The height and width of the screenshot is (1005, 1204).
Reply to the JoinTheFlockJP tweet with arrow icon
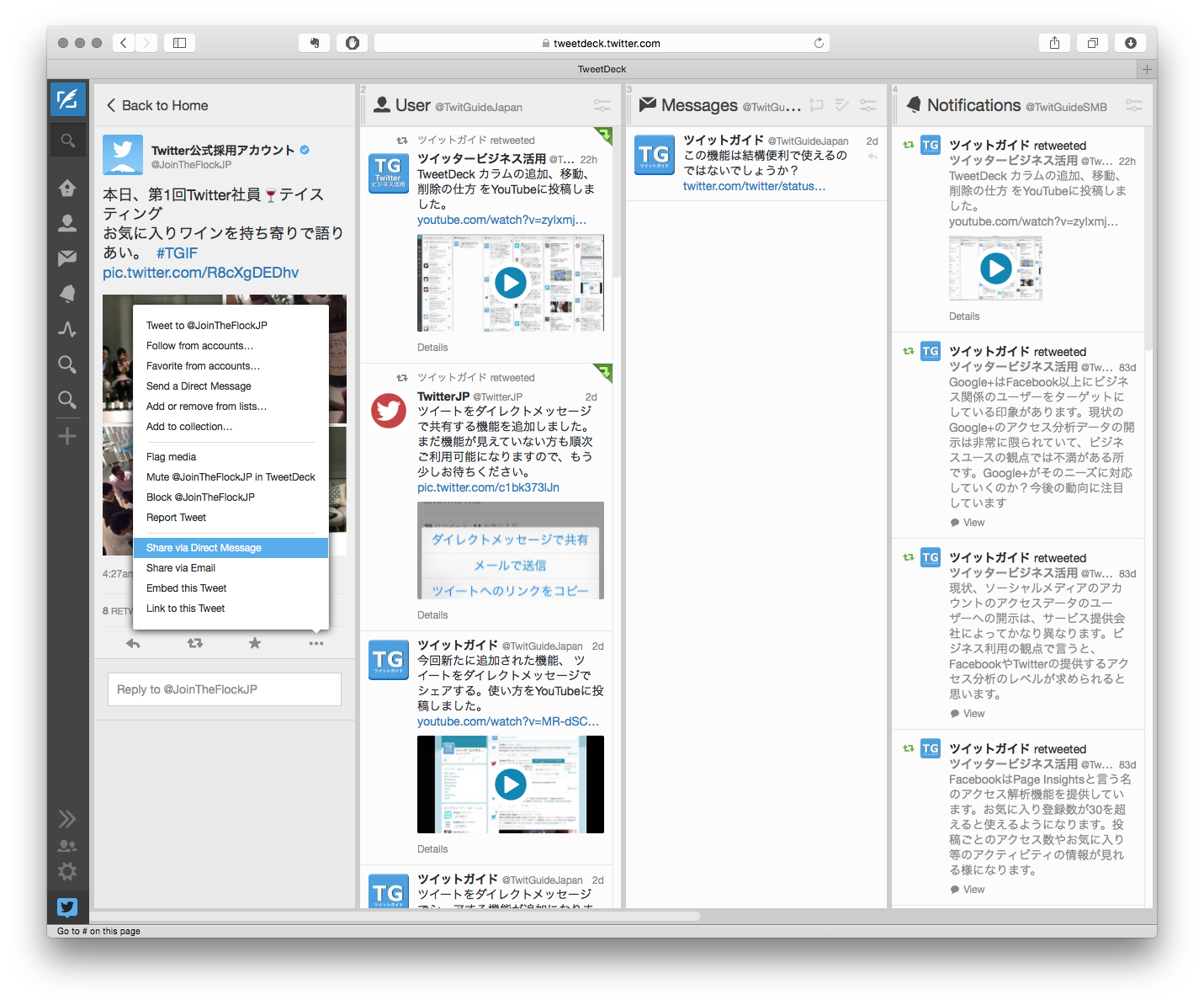tap(133, 643)
